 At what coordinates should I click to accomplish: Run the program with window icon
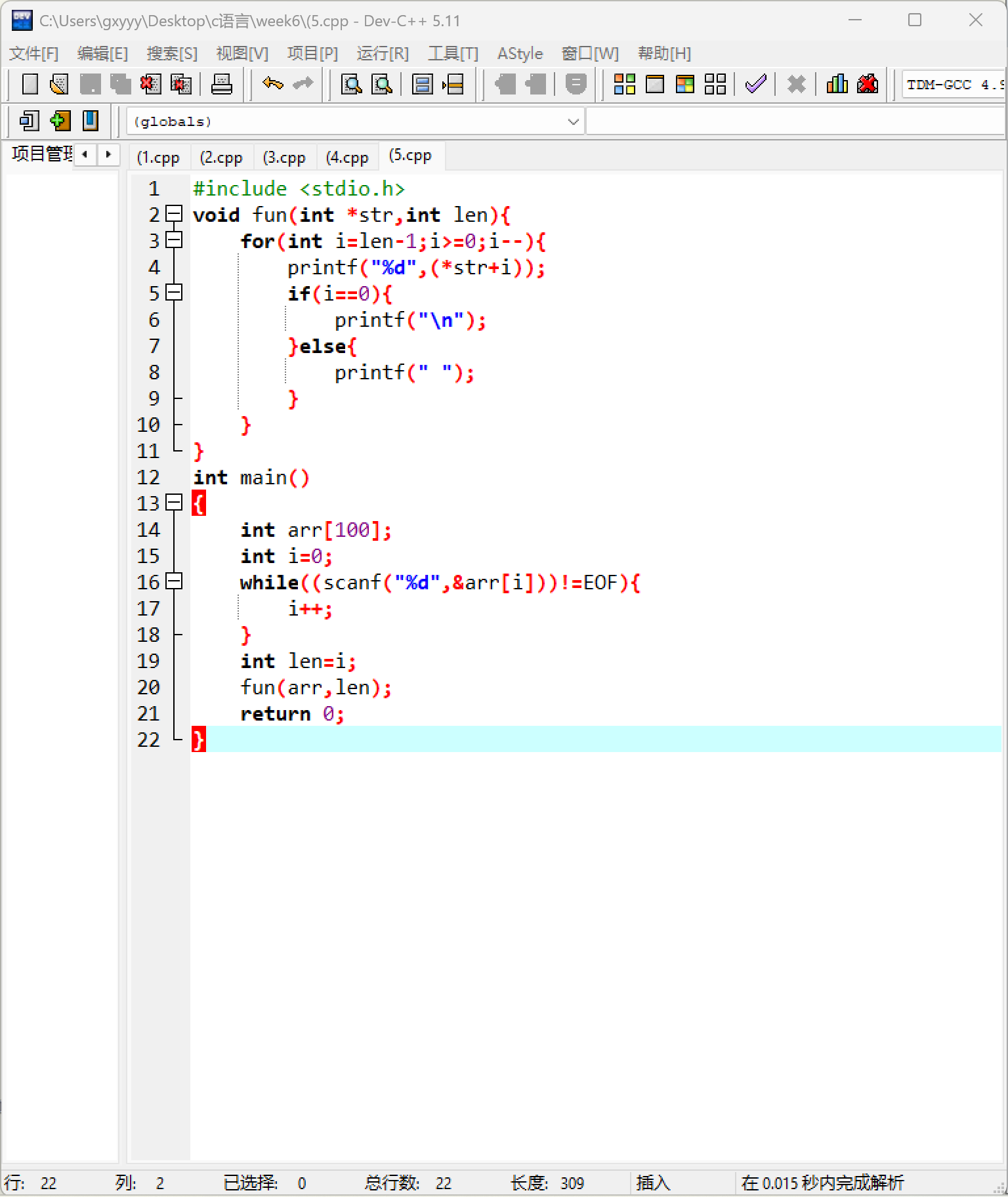(x=655, y=84)
